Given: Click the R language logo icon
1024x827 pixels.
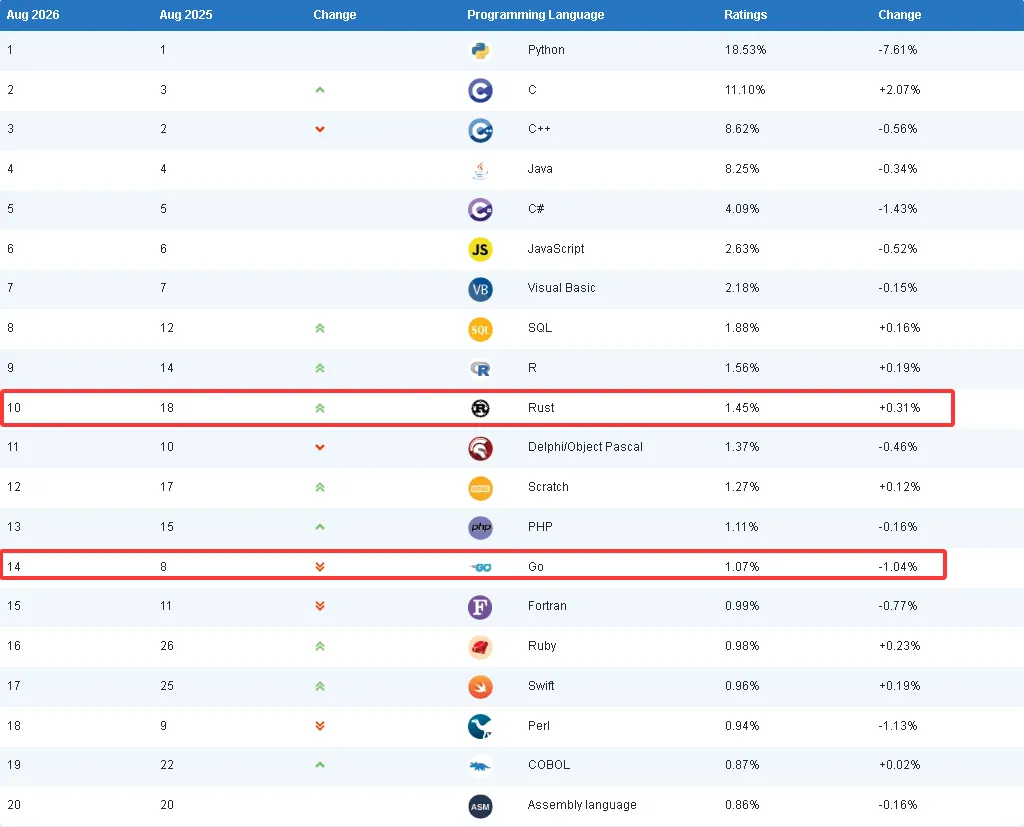Looking at the screenshot, I should [480, 369].
